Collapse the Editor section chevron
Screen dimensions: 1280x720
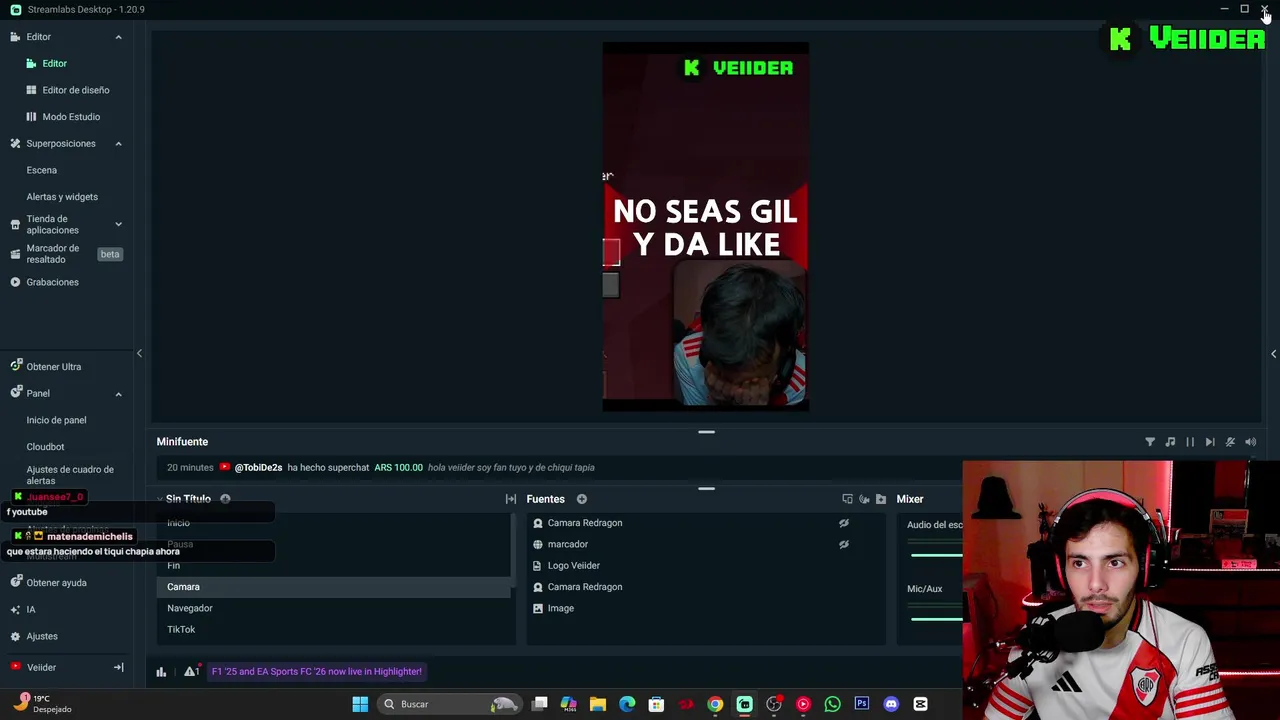click(118, 37)
